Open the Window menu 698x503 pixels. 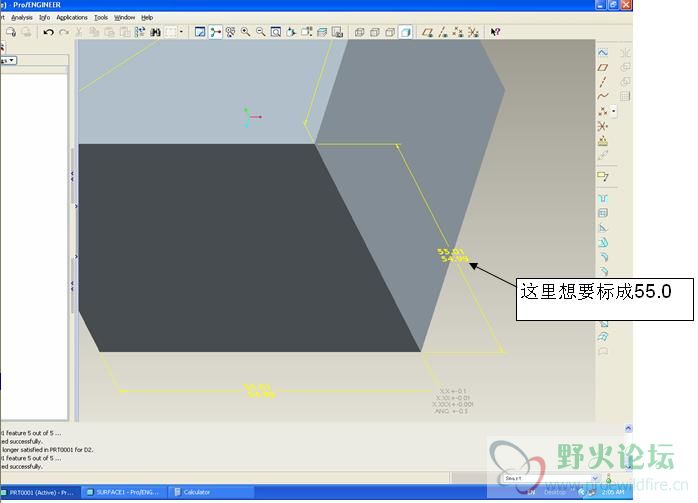124,17
